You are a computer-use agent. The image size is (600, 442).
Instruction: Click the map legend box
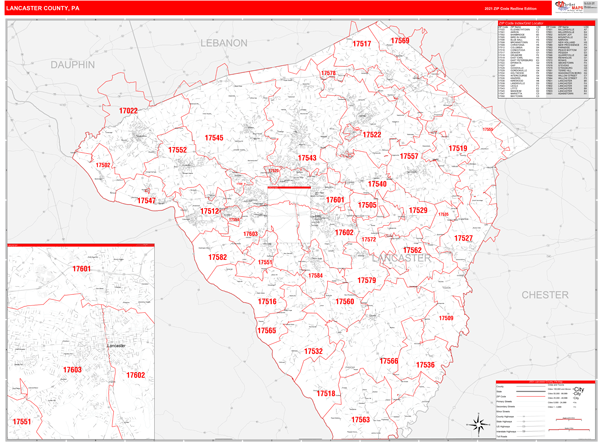click(546, 409)
